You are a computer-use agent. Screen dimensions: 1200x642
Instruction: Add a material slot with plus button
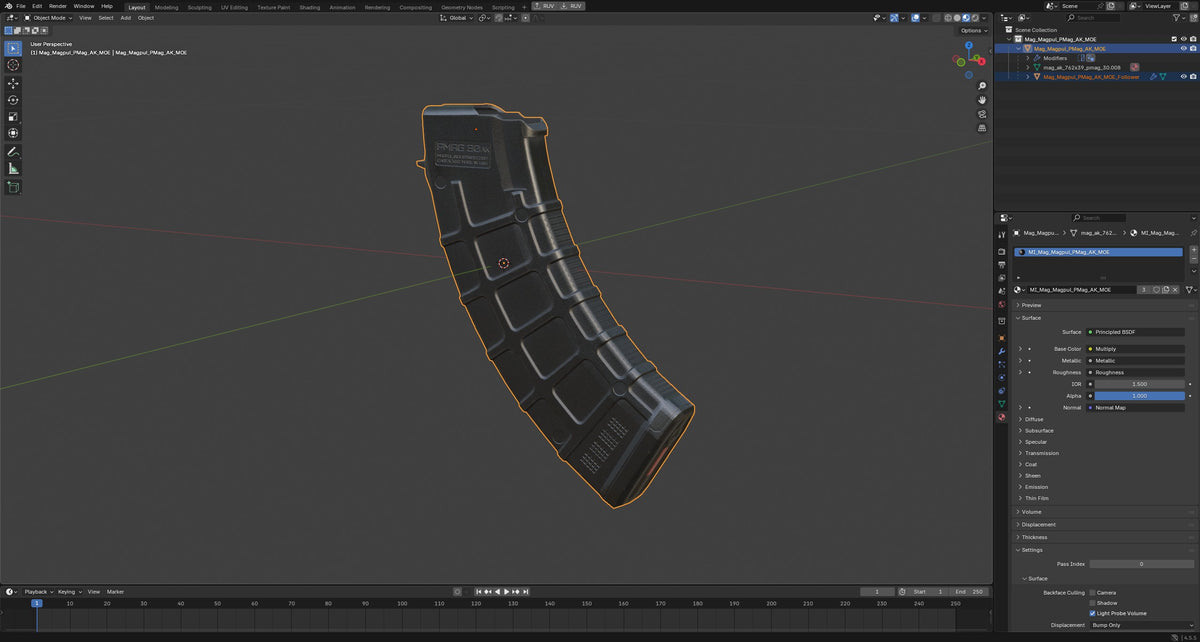(x=1193, y=249)
